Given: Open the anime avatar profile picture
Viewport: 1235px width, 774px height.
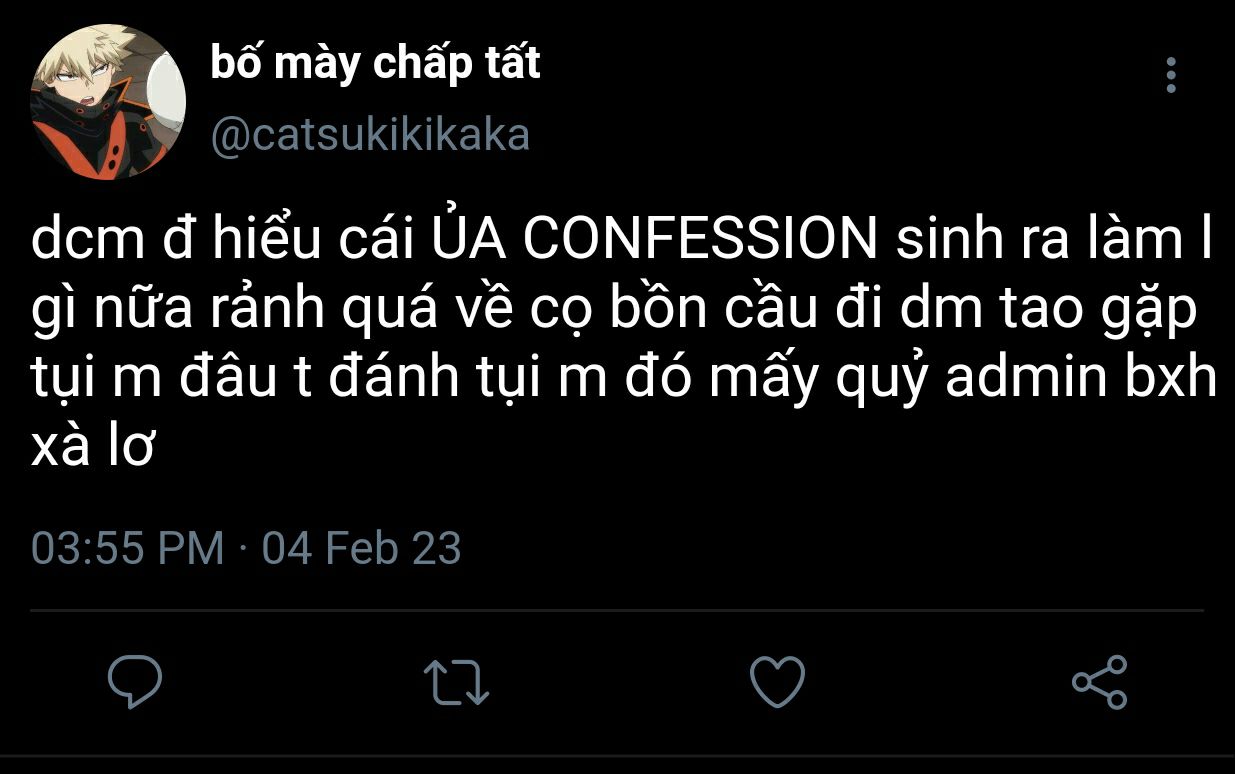Looking at the screenshot, I should (108, 102).
